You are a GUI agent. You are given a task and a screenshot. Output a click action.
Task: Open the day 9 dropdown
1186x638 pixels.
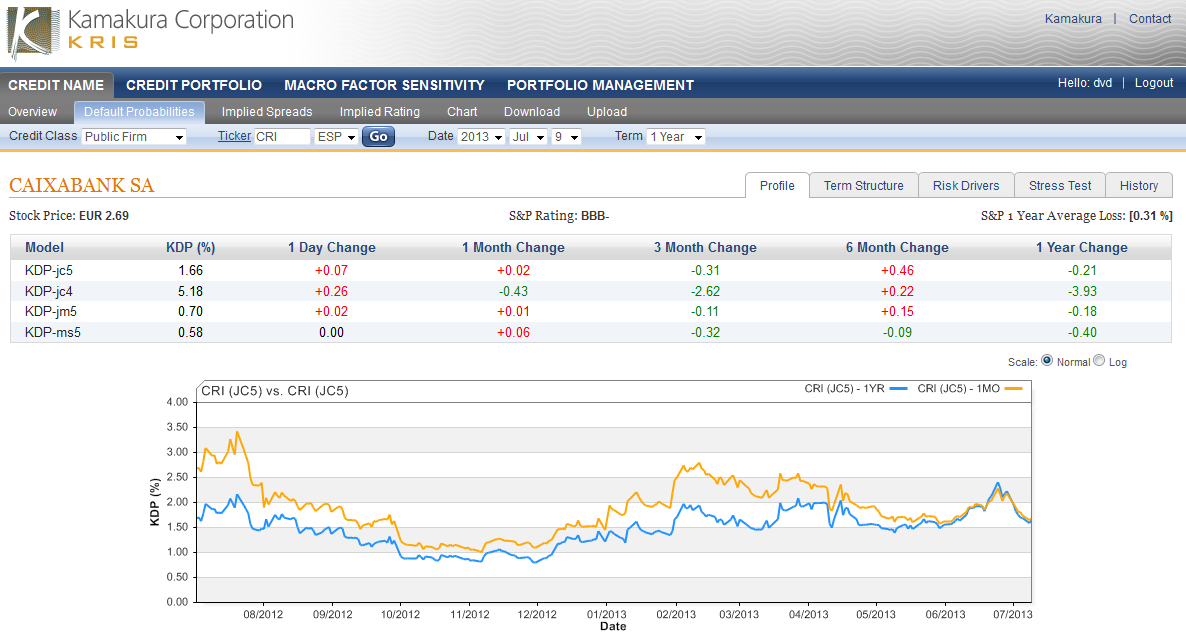tap(567, 136)
